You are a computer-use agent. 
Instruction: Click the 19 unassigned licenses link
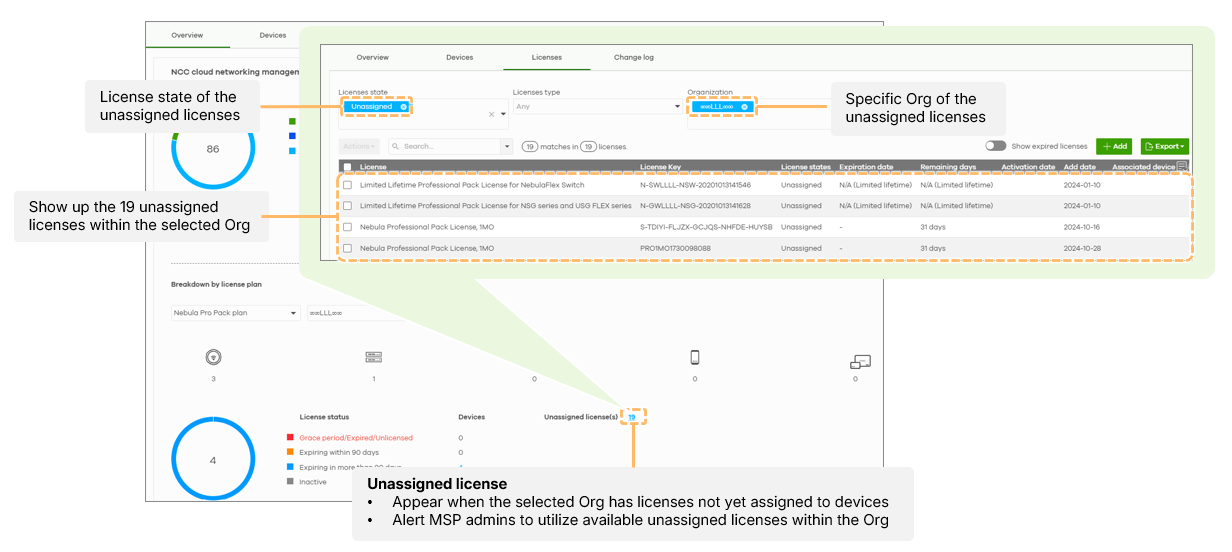tap(632, 417)
